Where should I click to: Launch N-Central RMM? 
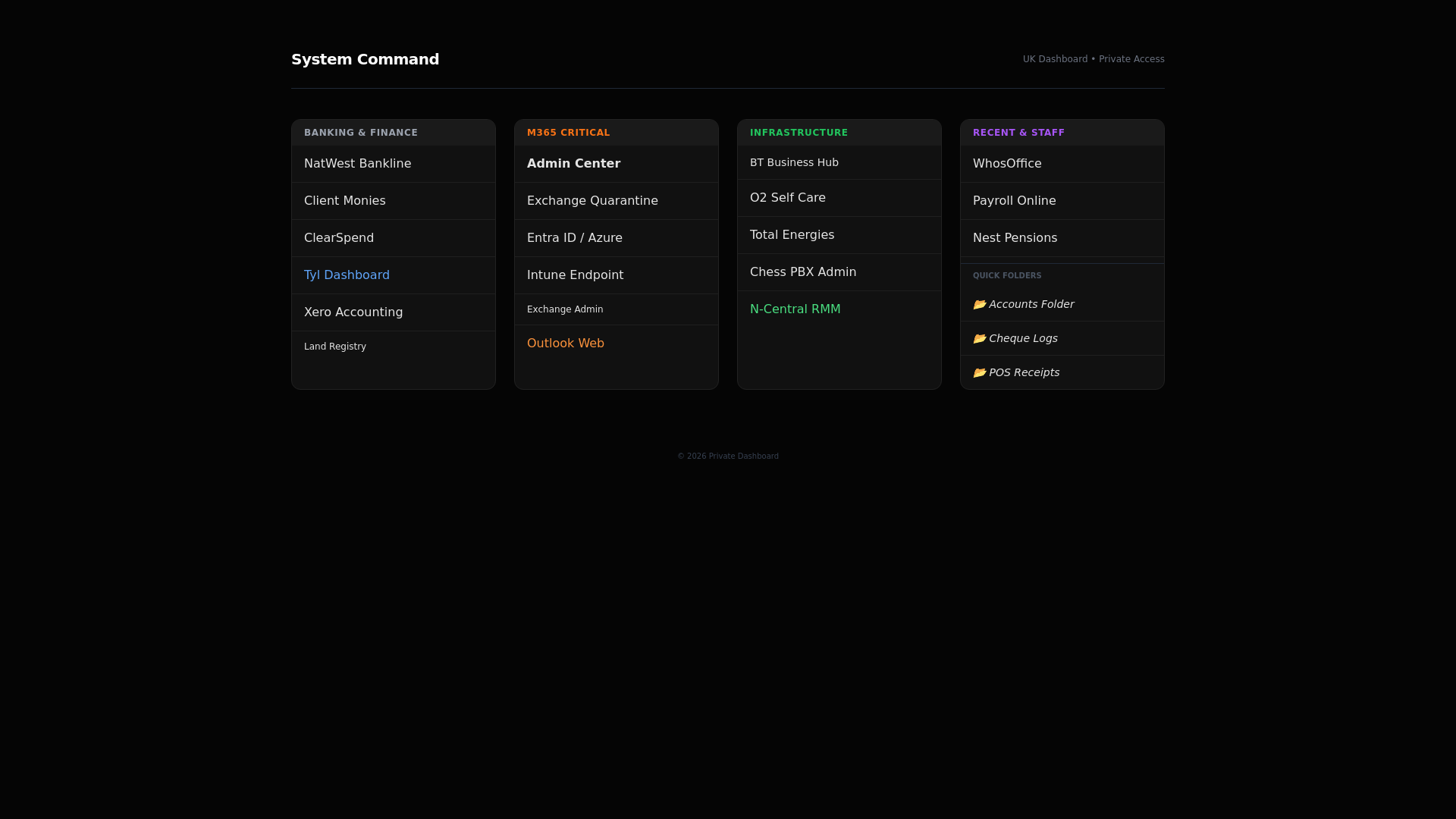839,309
